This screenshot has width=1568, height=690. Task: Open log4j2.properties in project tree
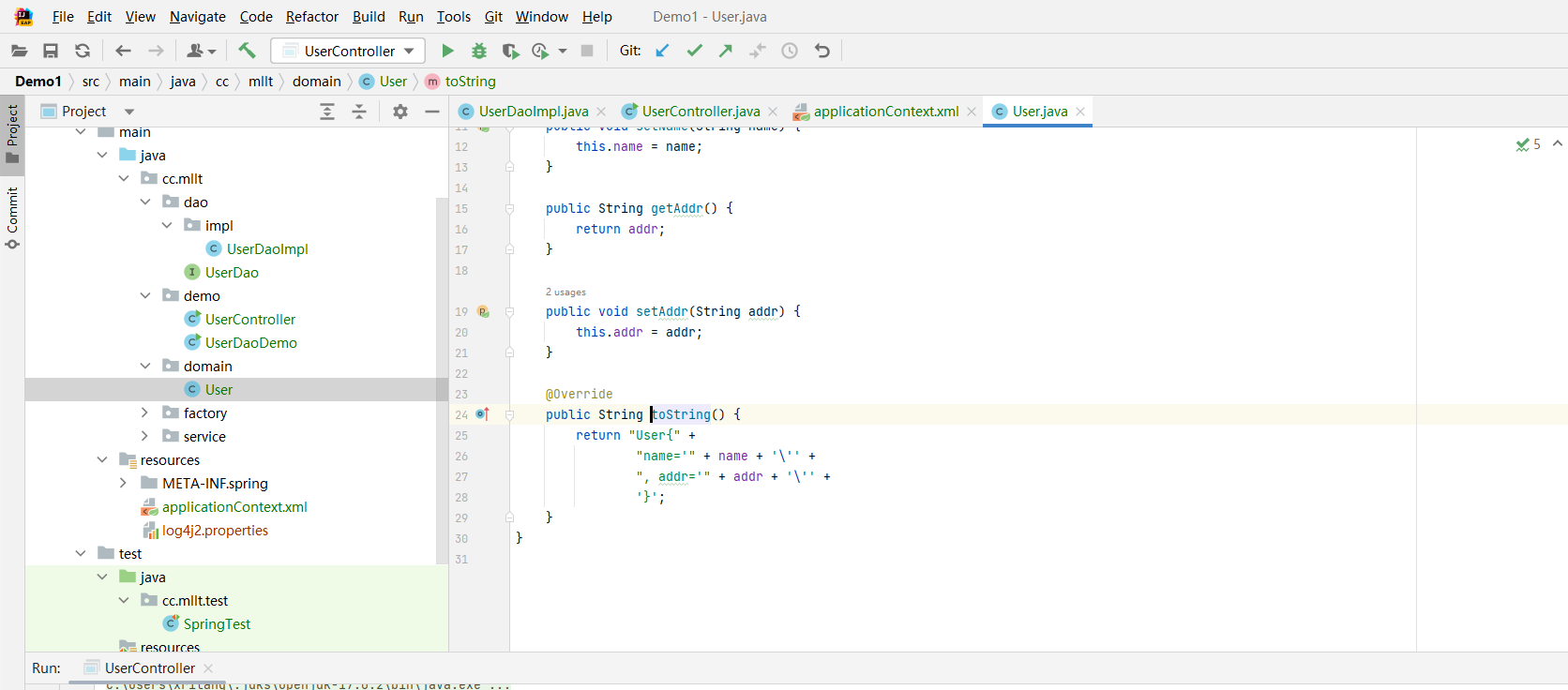click(x=215, y=531)
